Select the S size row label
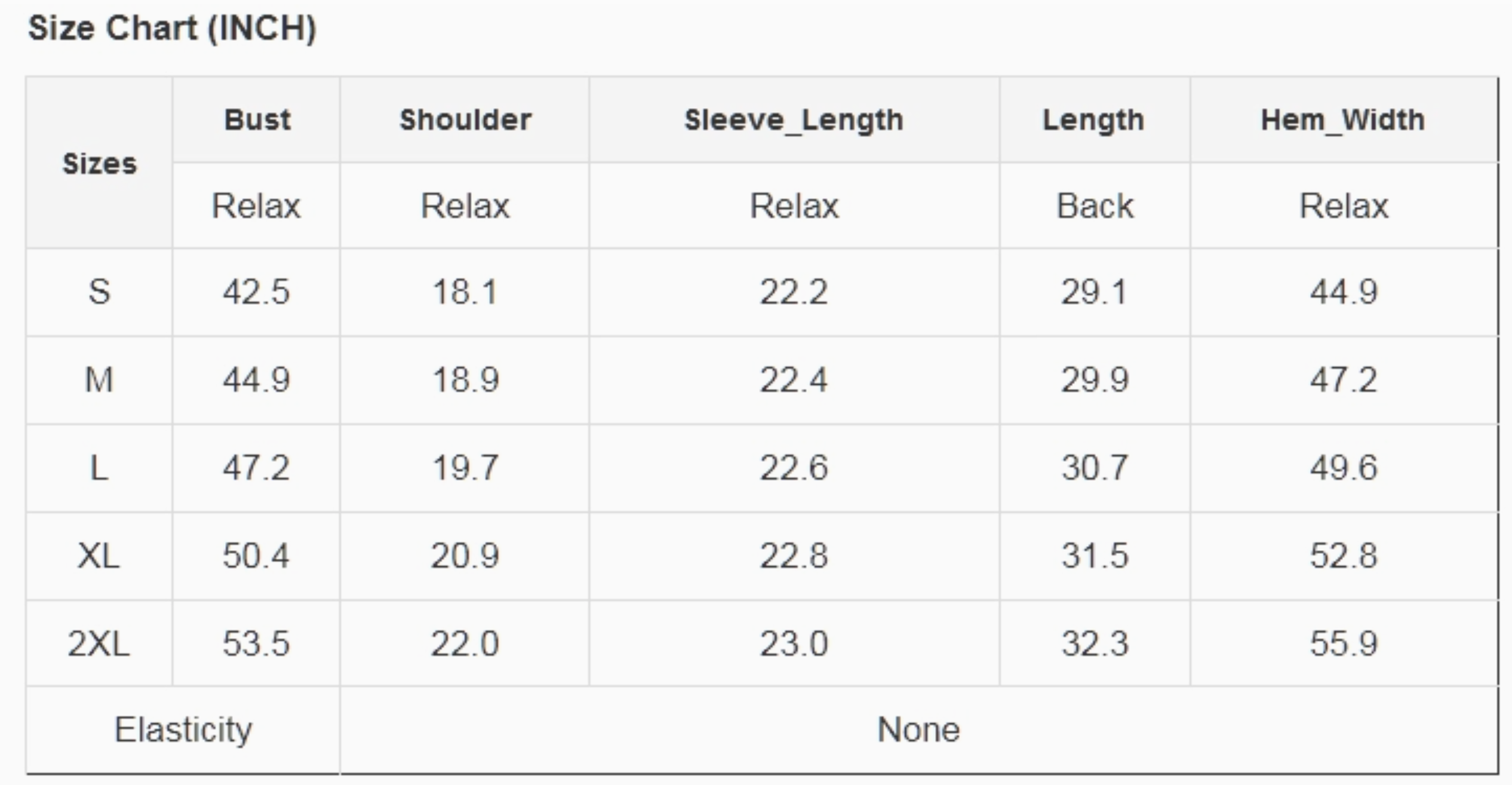This screenshot has width=1512, height=785. pyautogui.click(x=99, y=292)
